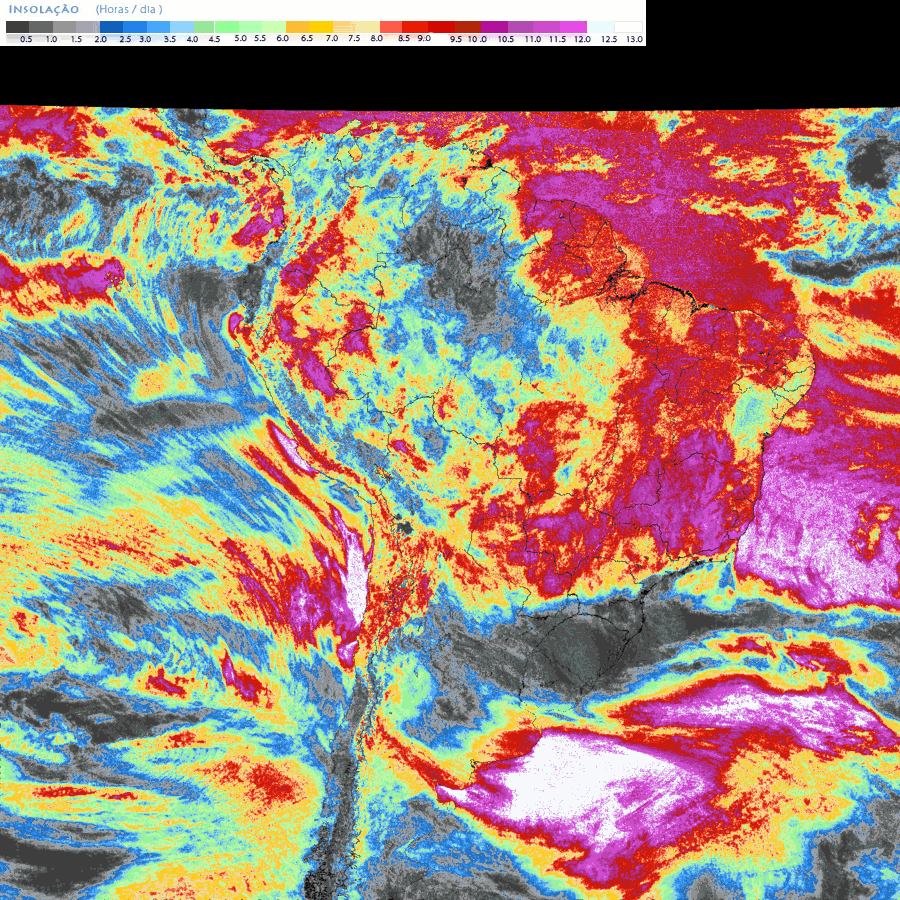Viewport: 900px width, 900px height.
Task: Click the 3.0 legend value label
Action: coord(145,39)
